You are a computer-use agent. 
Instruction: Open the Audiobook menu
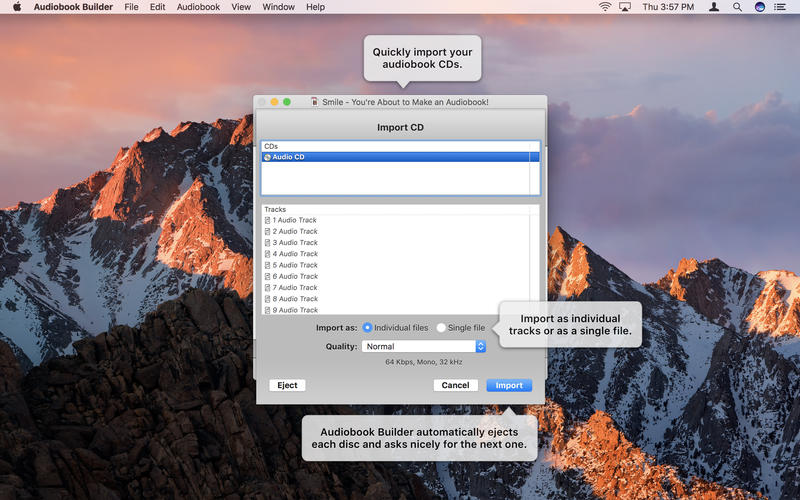pyautogui.click(x=198, y=7)
